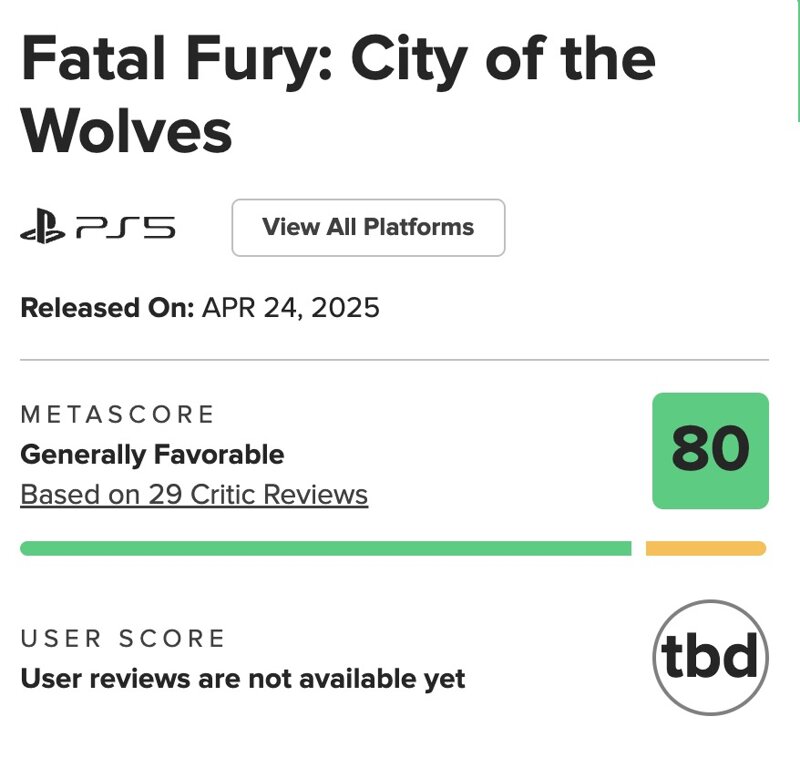Click the horizontal divider under release date
Screen dimensions: 800x778
394,360
